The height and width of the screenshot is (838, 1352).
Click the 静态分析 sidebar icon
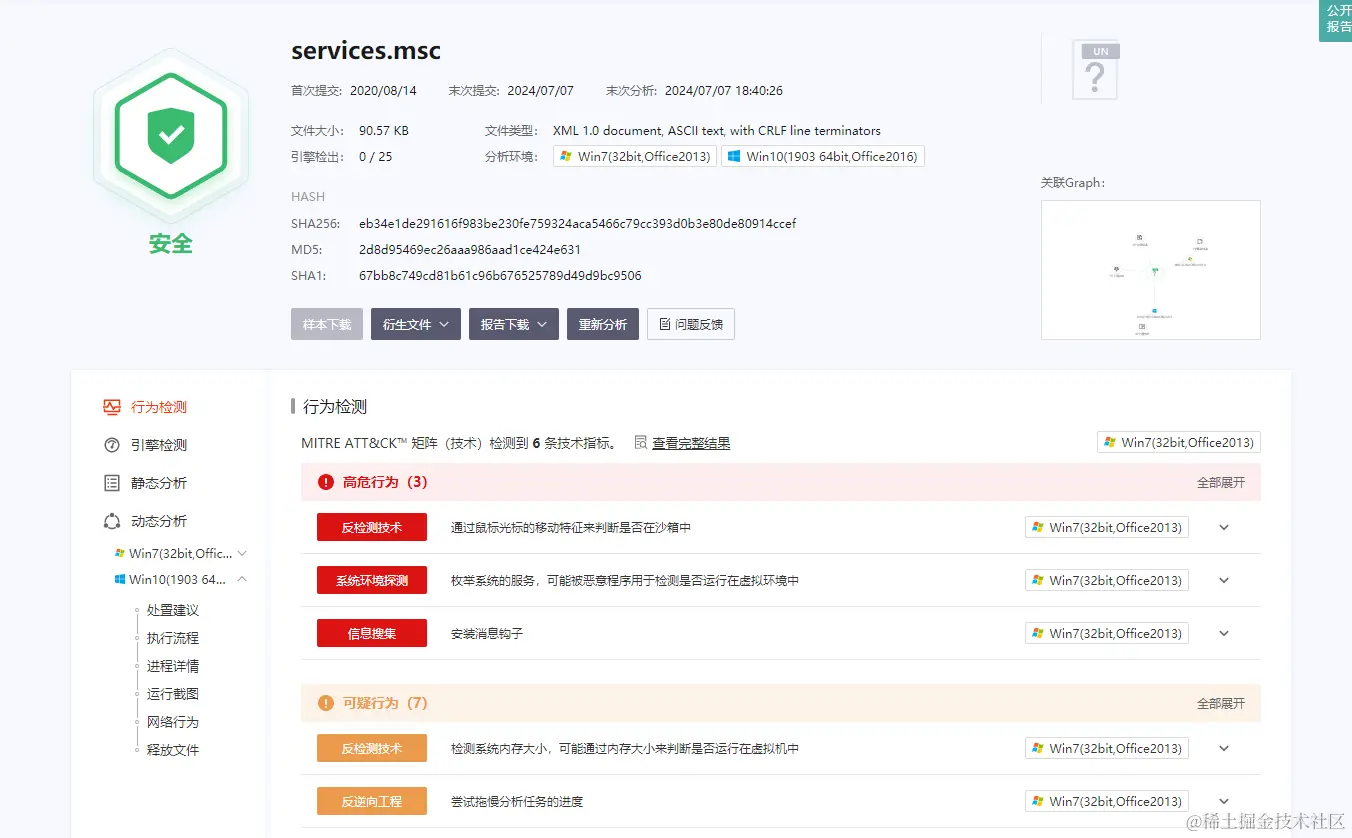pyautogui.click(x=112, y=483)
